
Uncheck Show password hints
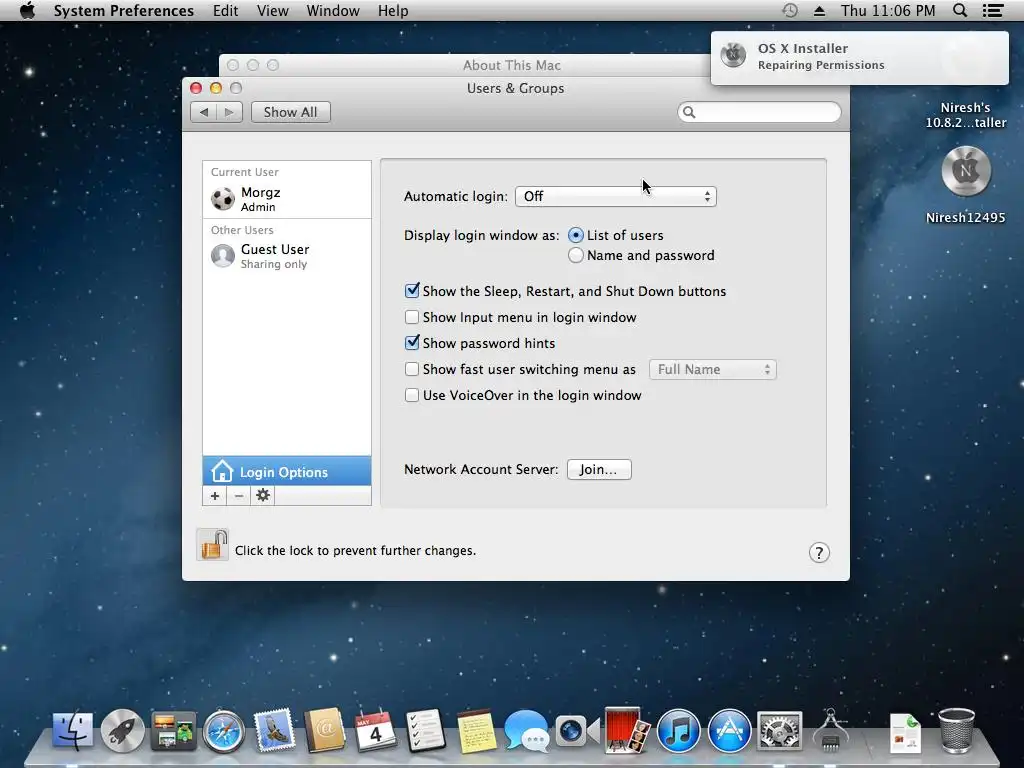[411, 343]
